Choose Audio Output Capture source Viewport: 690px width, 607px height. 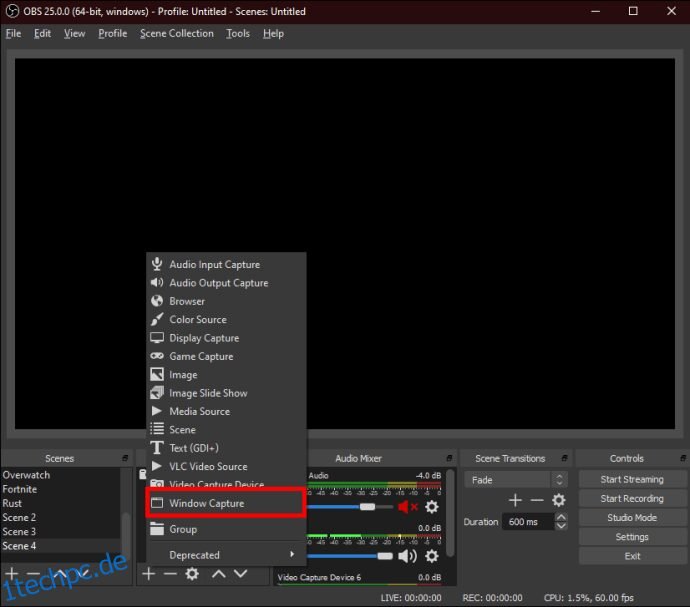(x=226, y=283)
